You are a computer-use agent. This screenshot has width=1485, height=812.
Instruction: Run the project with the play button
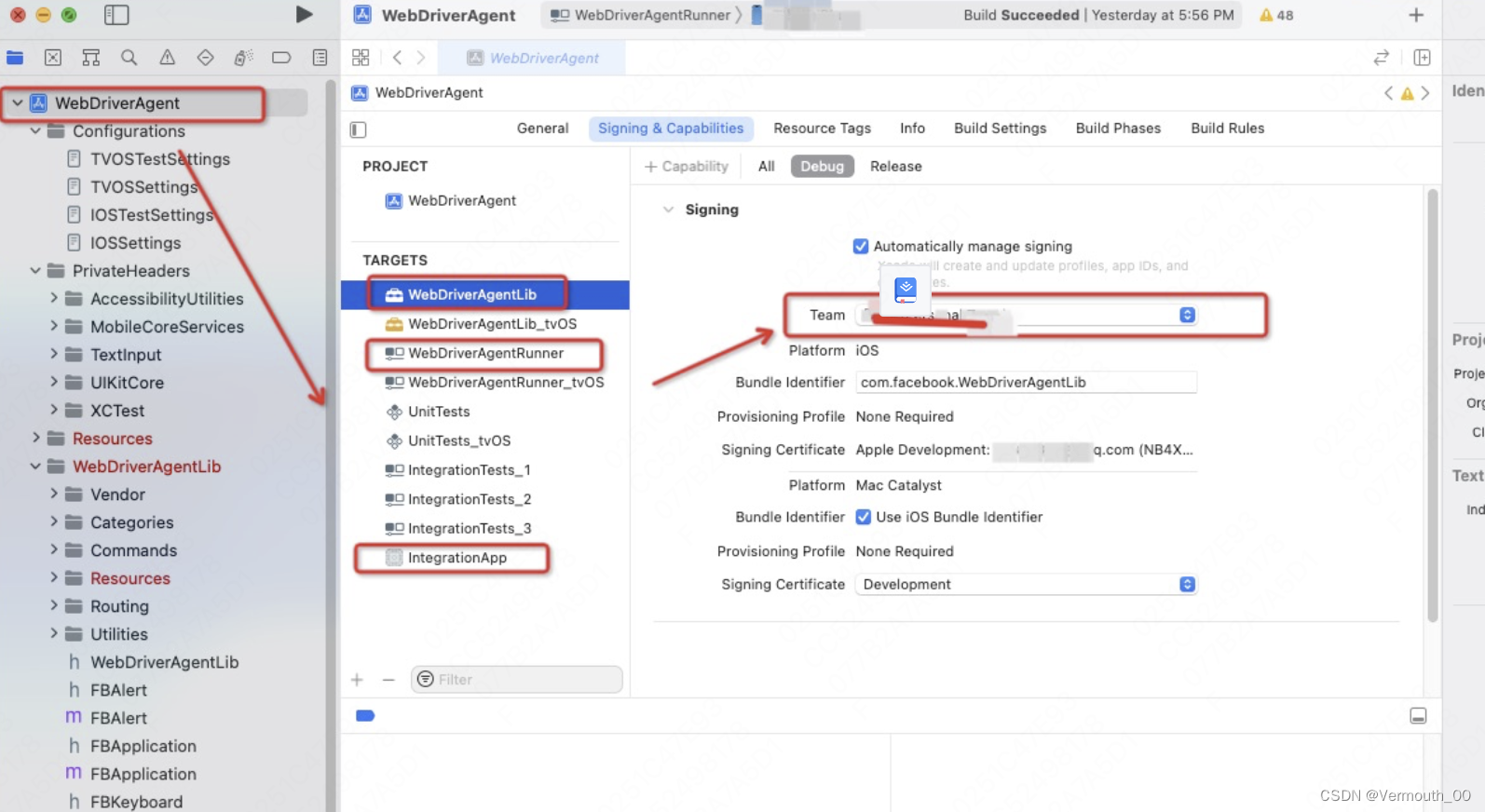tap(304, 14)
